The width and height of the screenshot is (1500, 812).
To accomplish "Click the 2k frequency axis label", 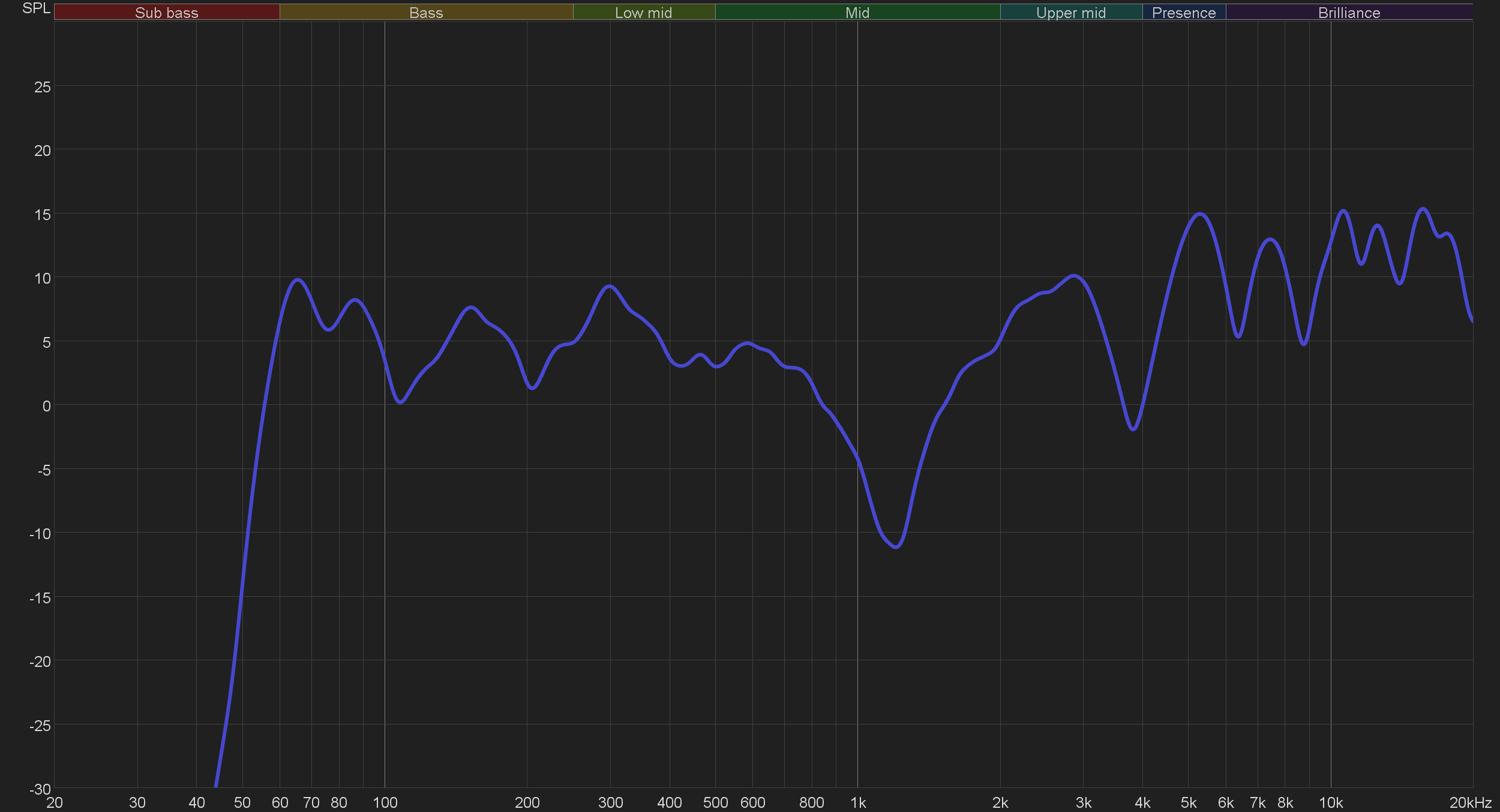I will click(1000, 802).
